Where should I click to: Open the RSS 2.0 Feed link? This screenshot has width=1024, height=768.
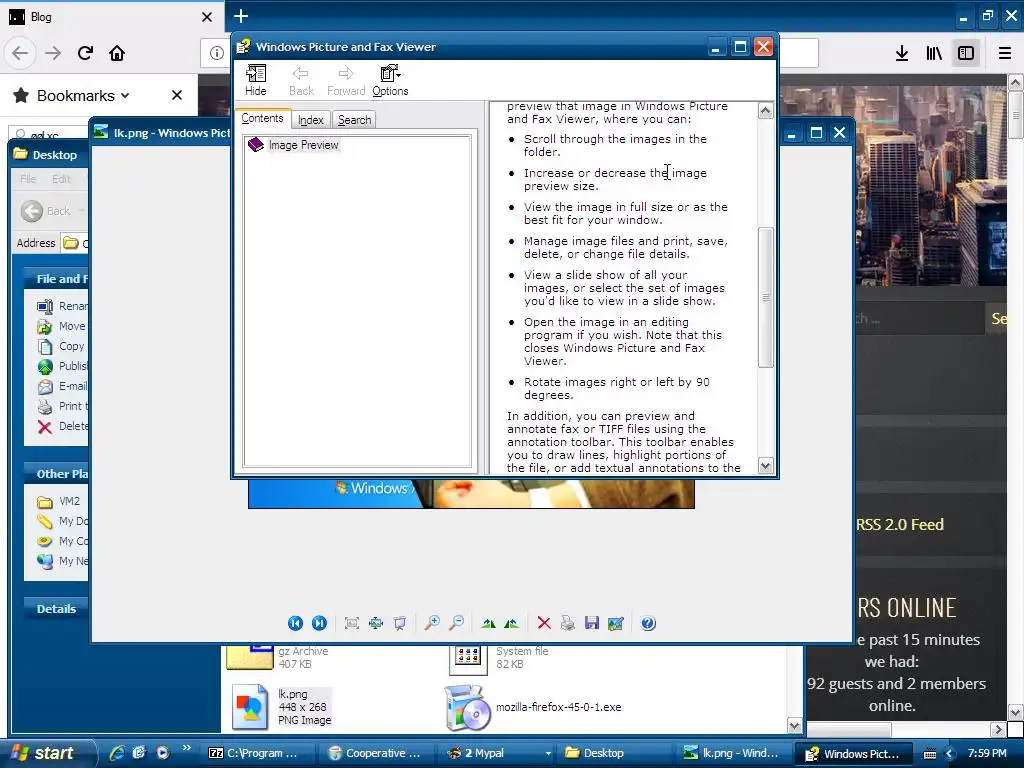(x=900, y=524)
